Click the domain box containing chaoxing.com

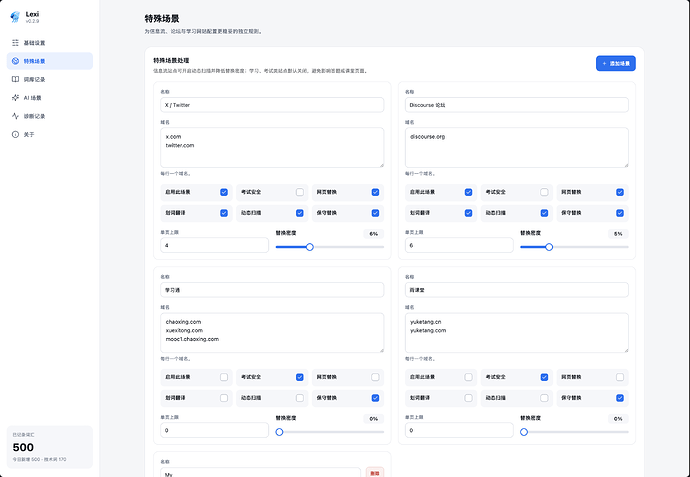(272, 333)
